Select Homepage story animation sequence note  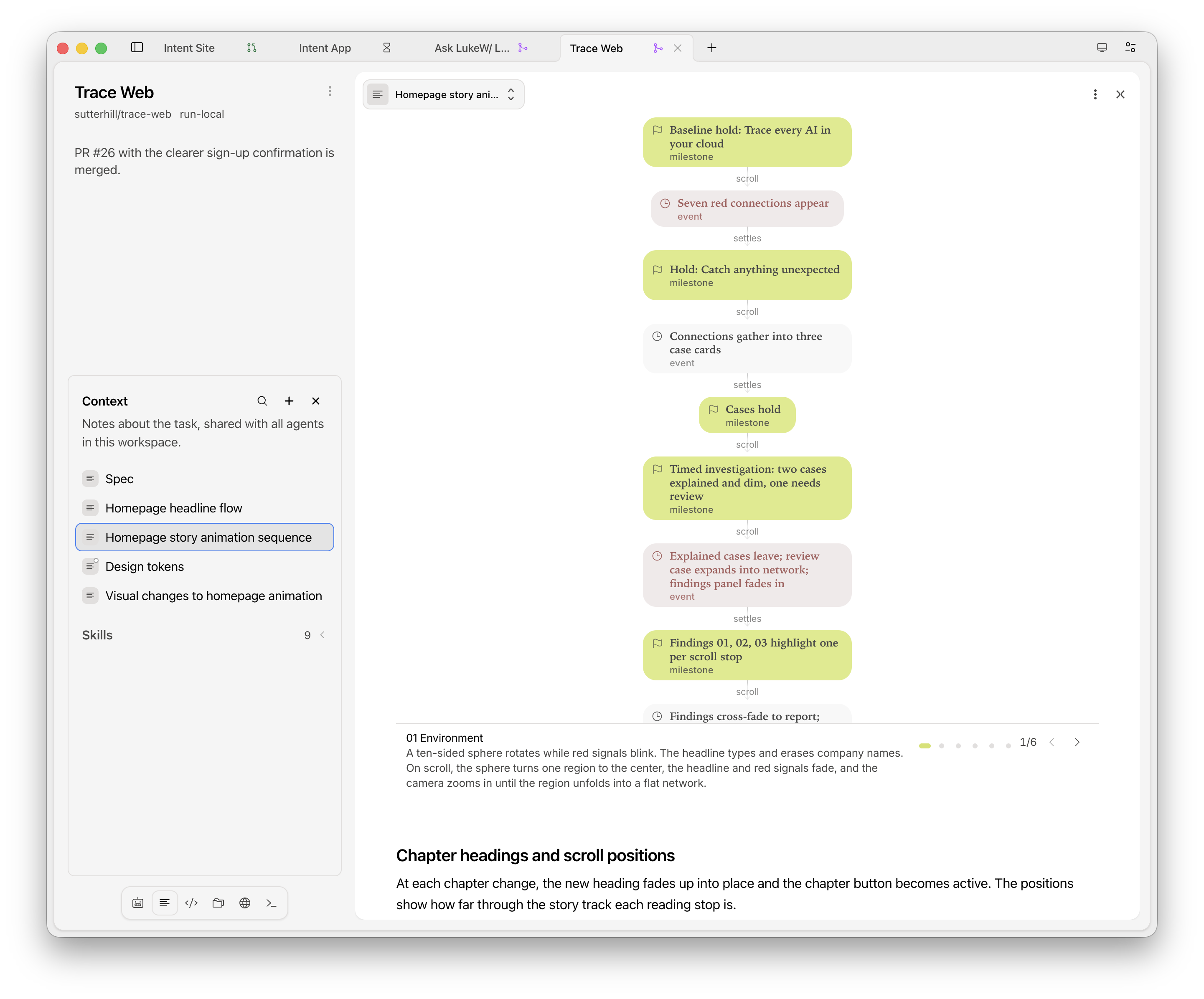coord(205,538)
